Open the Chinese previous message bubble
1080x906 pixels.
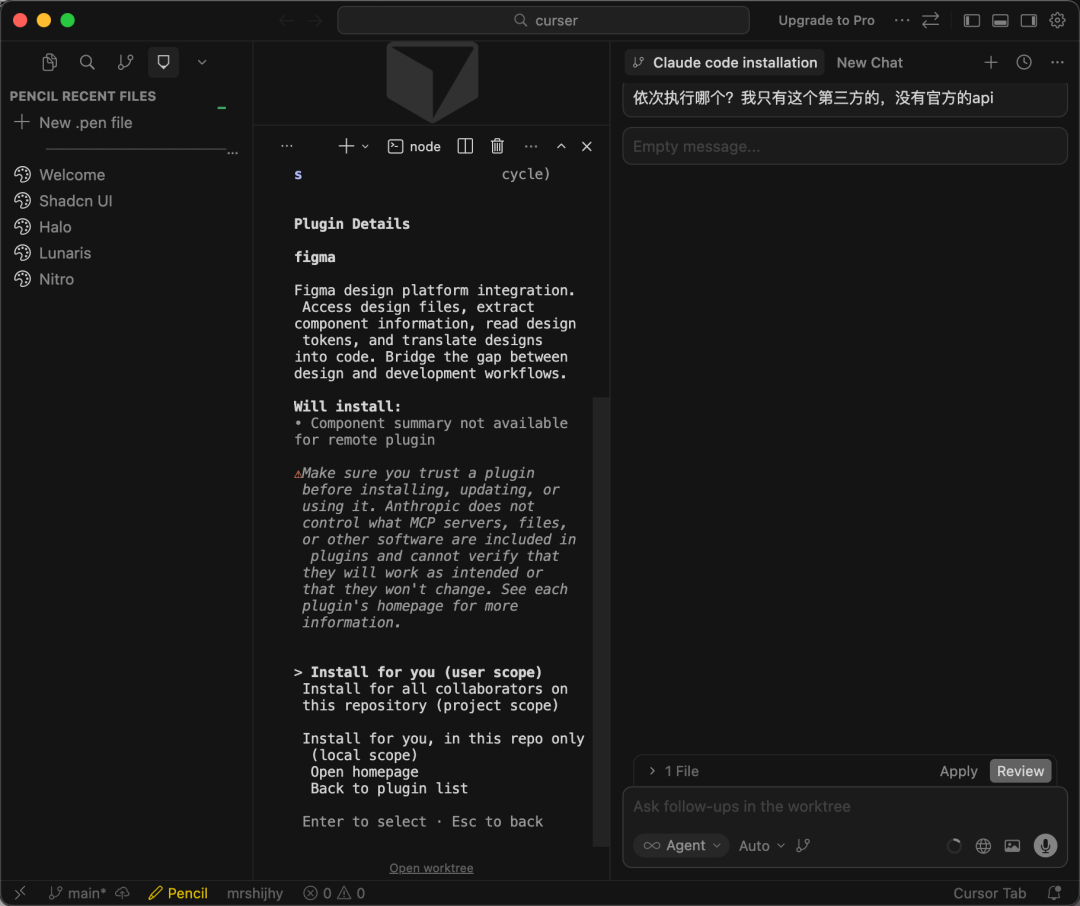845,99
